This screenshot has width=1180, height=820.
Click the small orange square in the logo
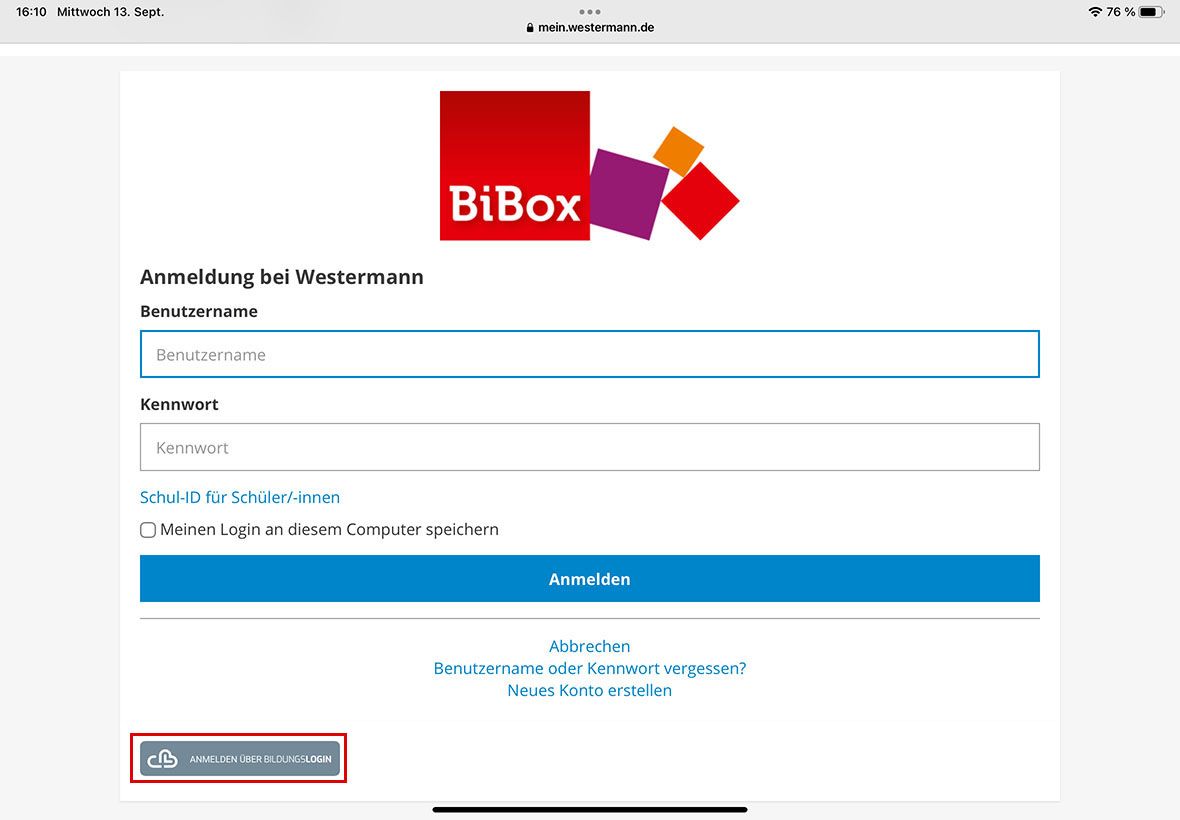click(x=678, y=150)
